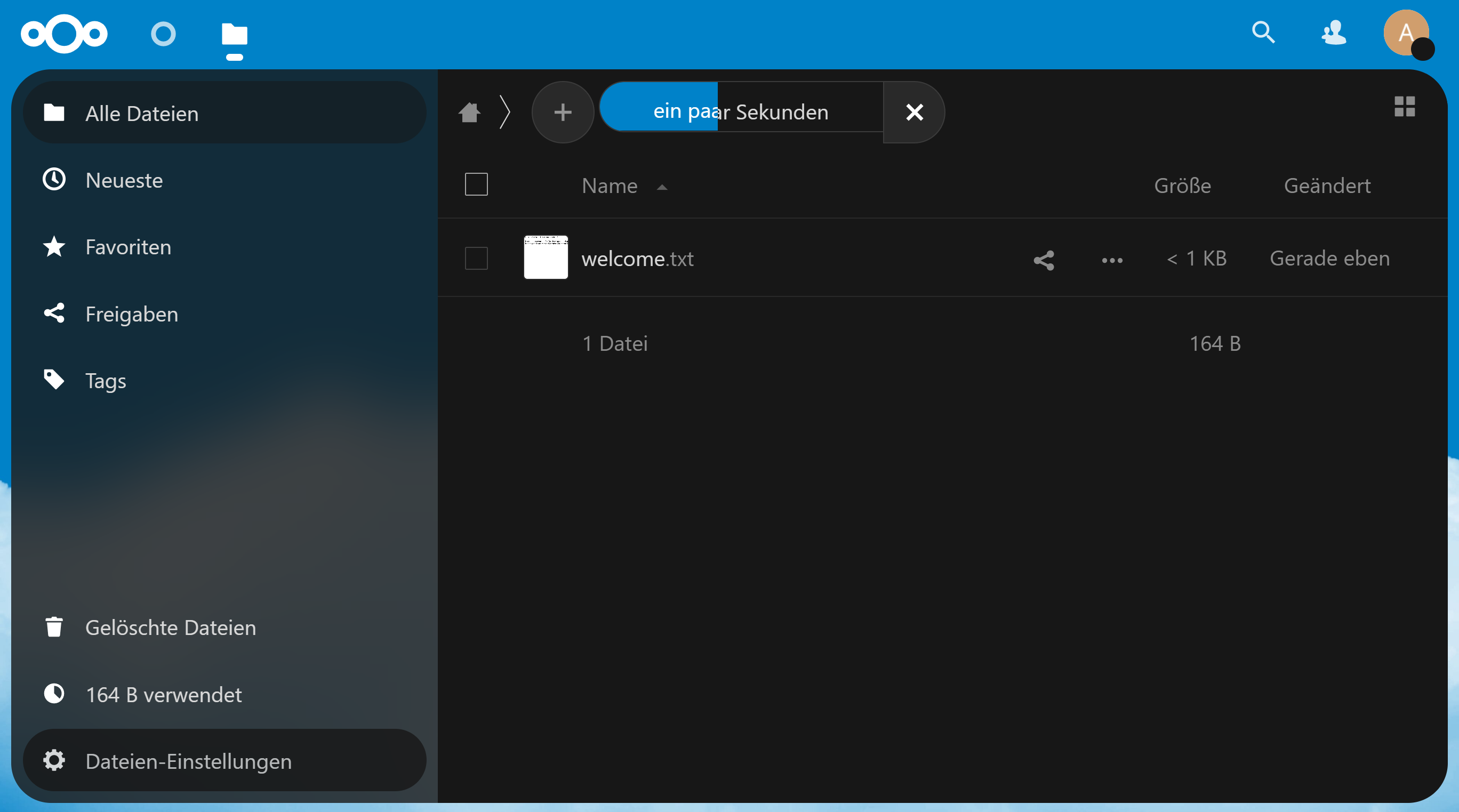This screenshot has height=812, width=1459.
Task: Click the Nextcloud logo
Action: [64, 34]
